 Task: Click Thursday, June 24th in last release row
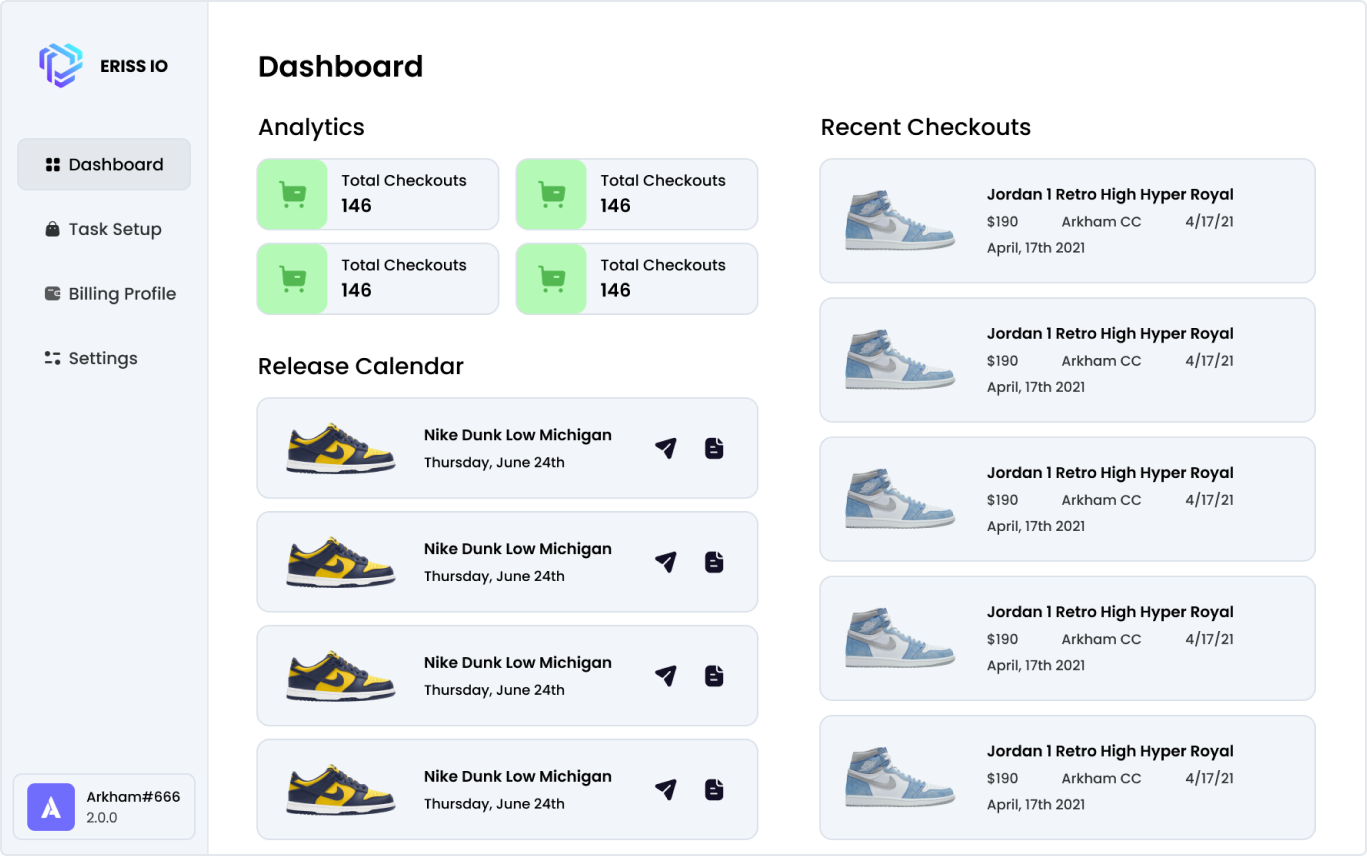[x=494, y=804]
